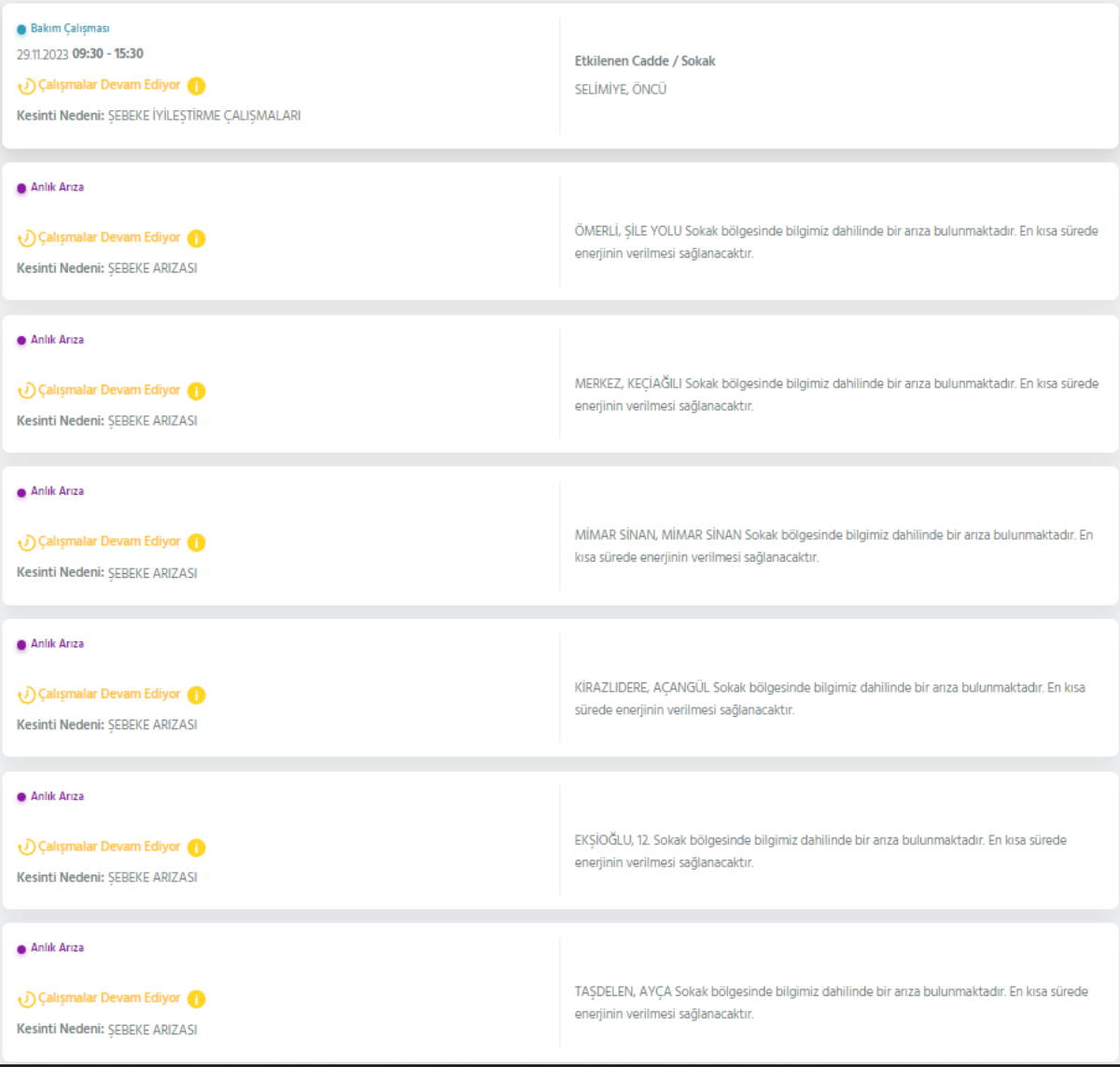Click 'Çalışmalar Devam Ediyor' in the EKŞİOĞLU card
The image size is (1120, 1067).
click(x=109, y=847)
